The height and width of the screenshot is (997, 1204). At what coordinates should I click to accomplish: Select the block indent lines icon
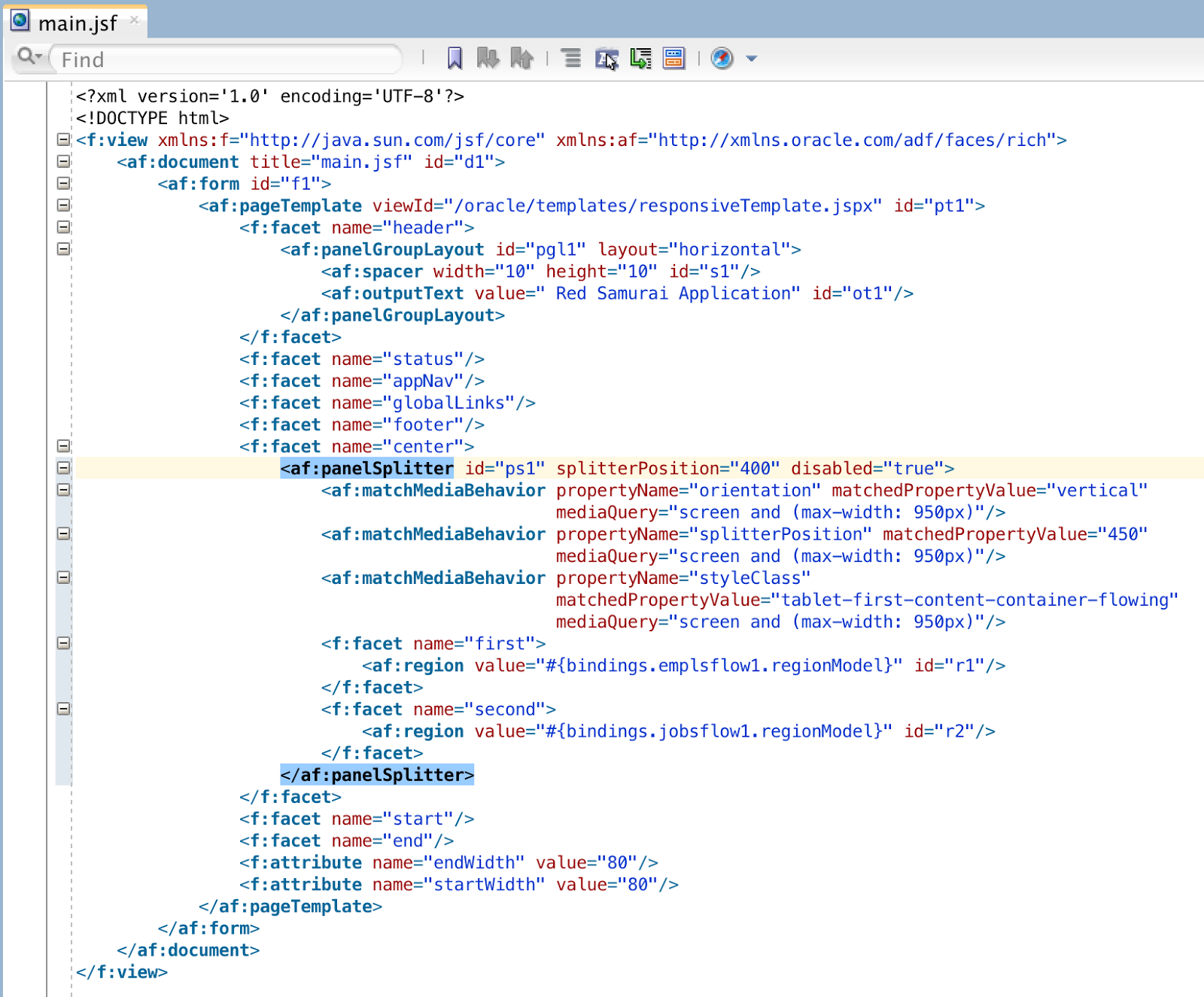(x=572, y=58)
